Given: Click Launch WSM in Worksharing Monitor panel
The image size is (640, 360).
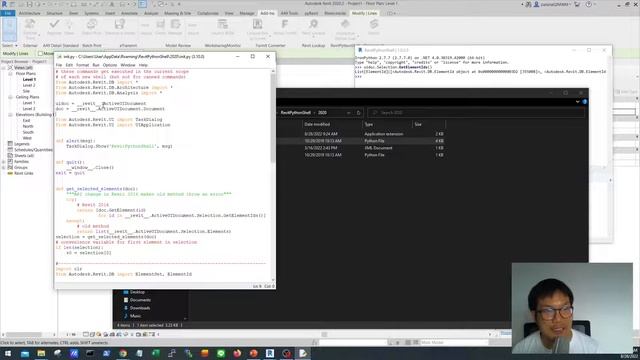Looking at the screenshot, I should pyautogui.click(x=222, y=27).
